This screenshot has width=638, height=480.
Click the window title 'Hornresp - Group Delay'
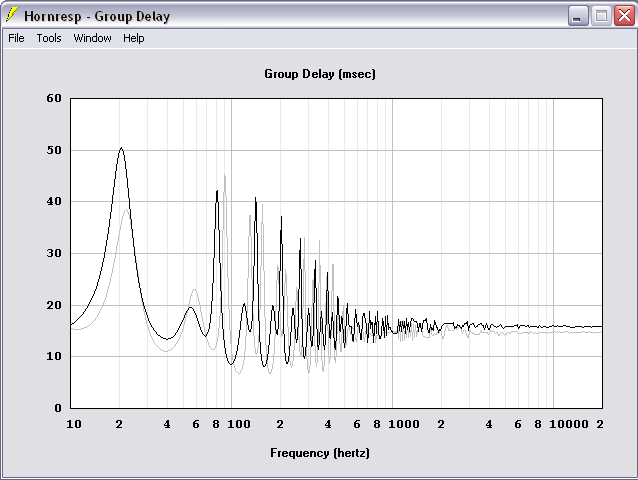click(x=97, y=16)
